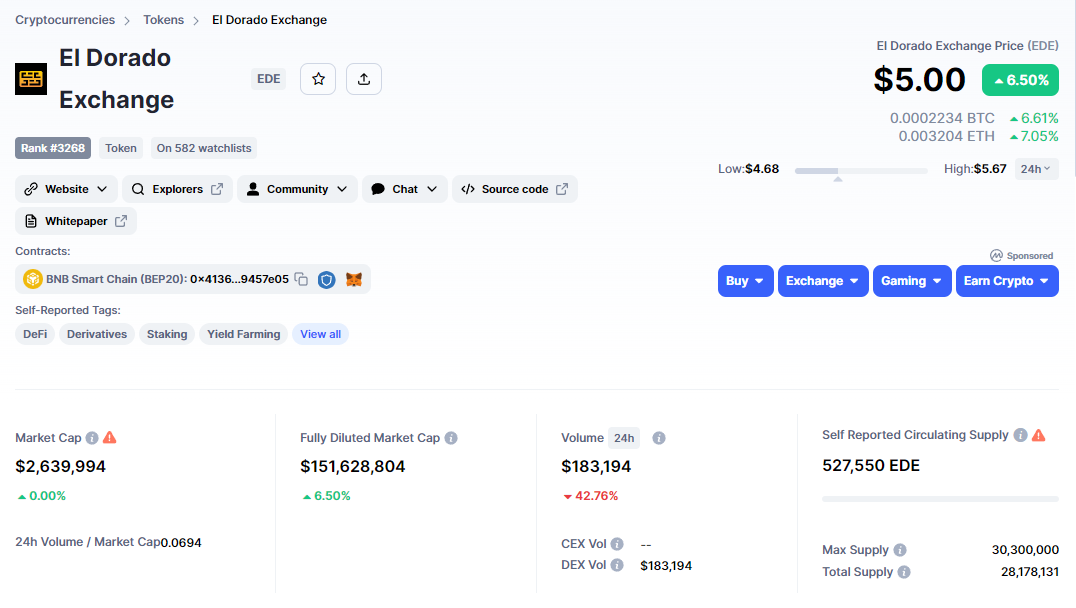
Task: Select the Yield Farming tag
Action: tap(244, 334)
